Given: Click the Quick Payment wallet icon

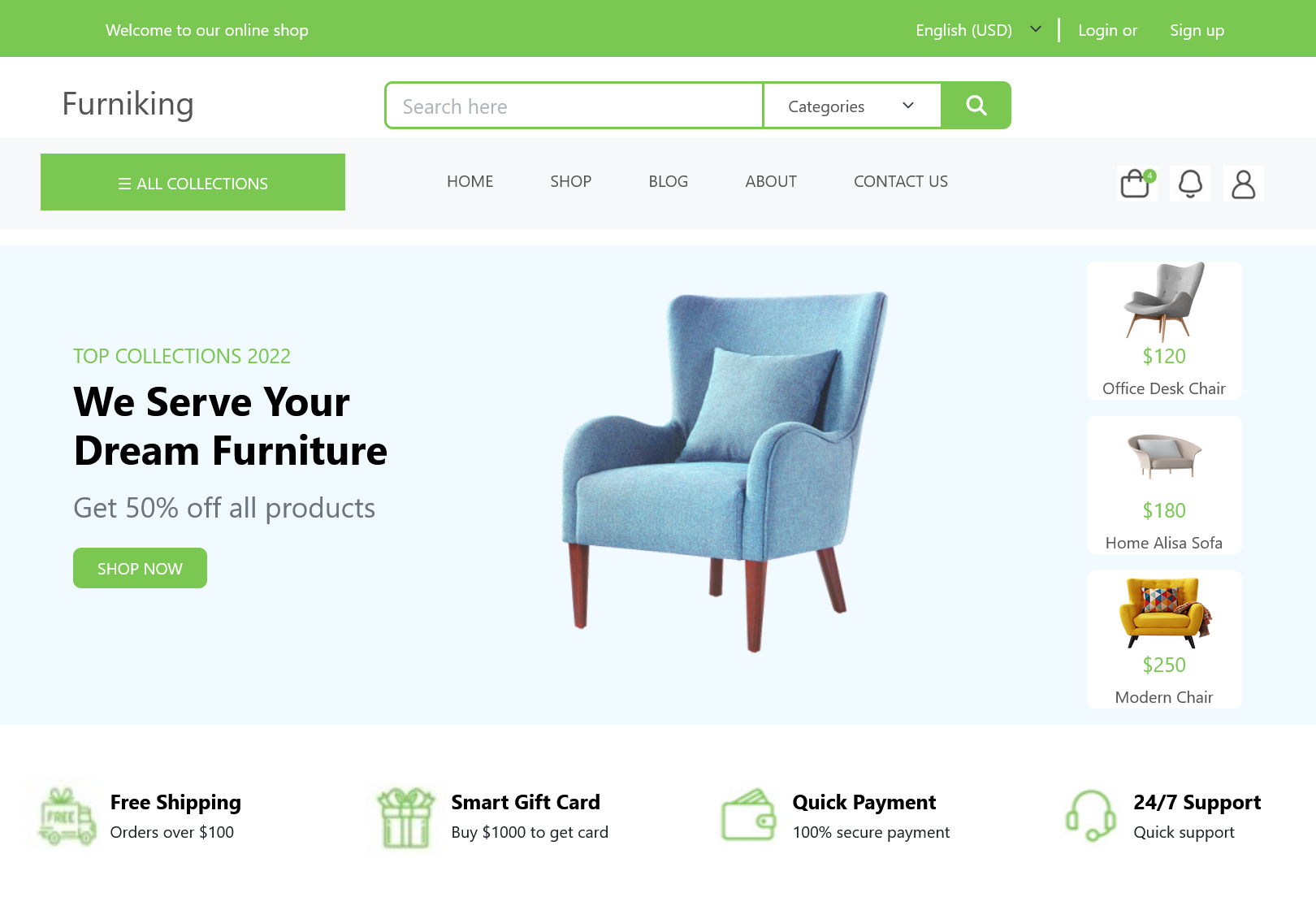Looking at the screenshot, I should [748, 815].
